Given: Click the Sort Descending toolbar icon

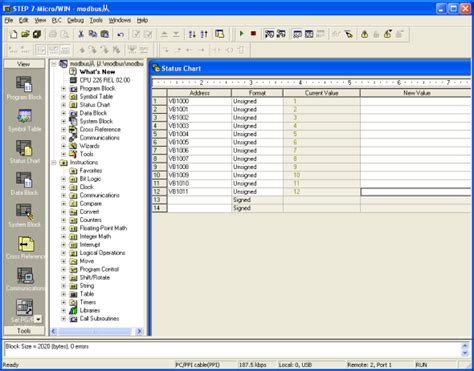Looking at the screenshot, I should (204, 34).
